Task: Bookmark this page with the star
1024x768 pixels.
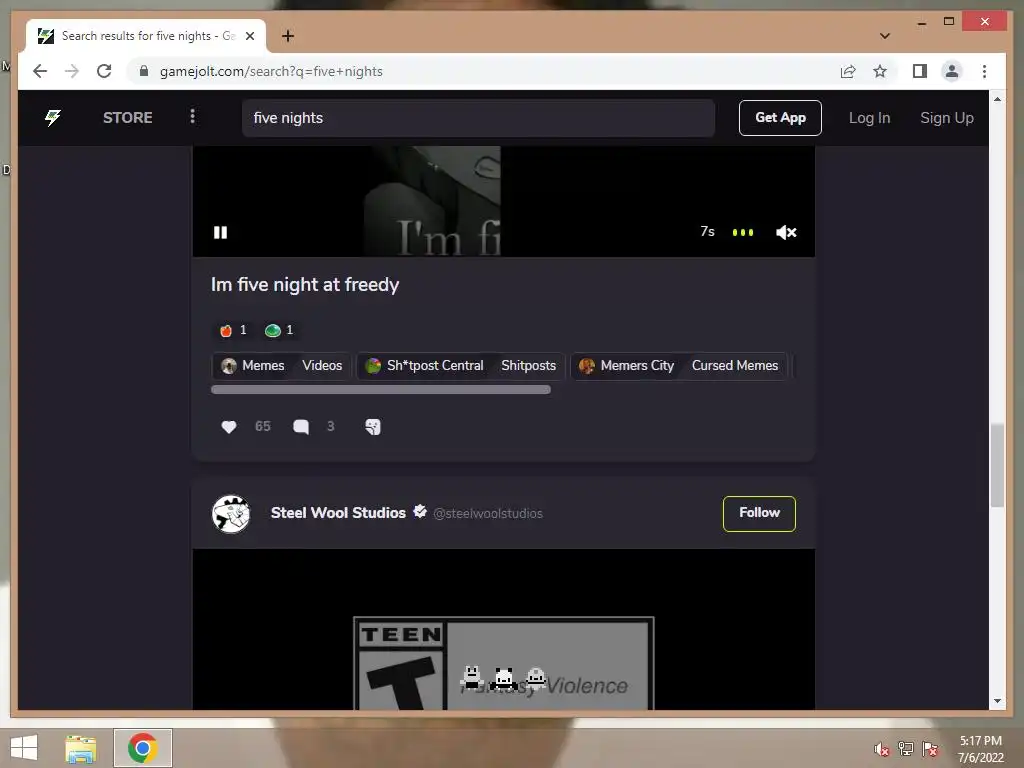Action: [880, 71]
